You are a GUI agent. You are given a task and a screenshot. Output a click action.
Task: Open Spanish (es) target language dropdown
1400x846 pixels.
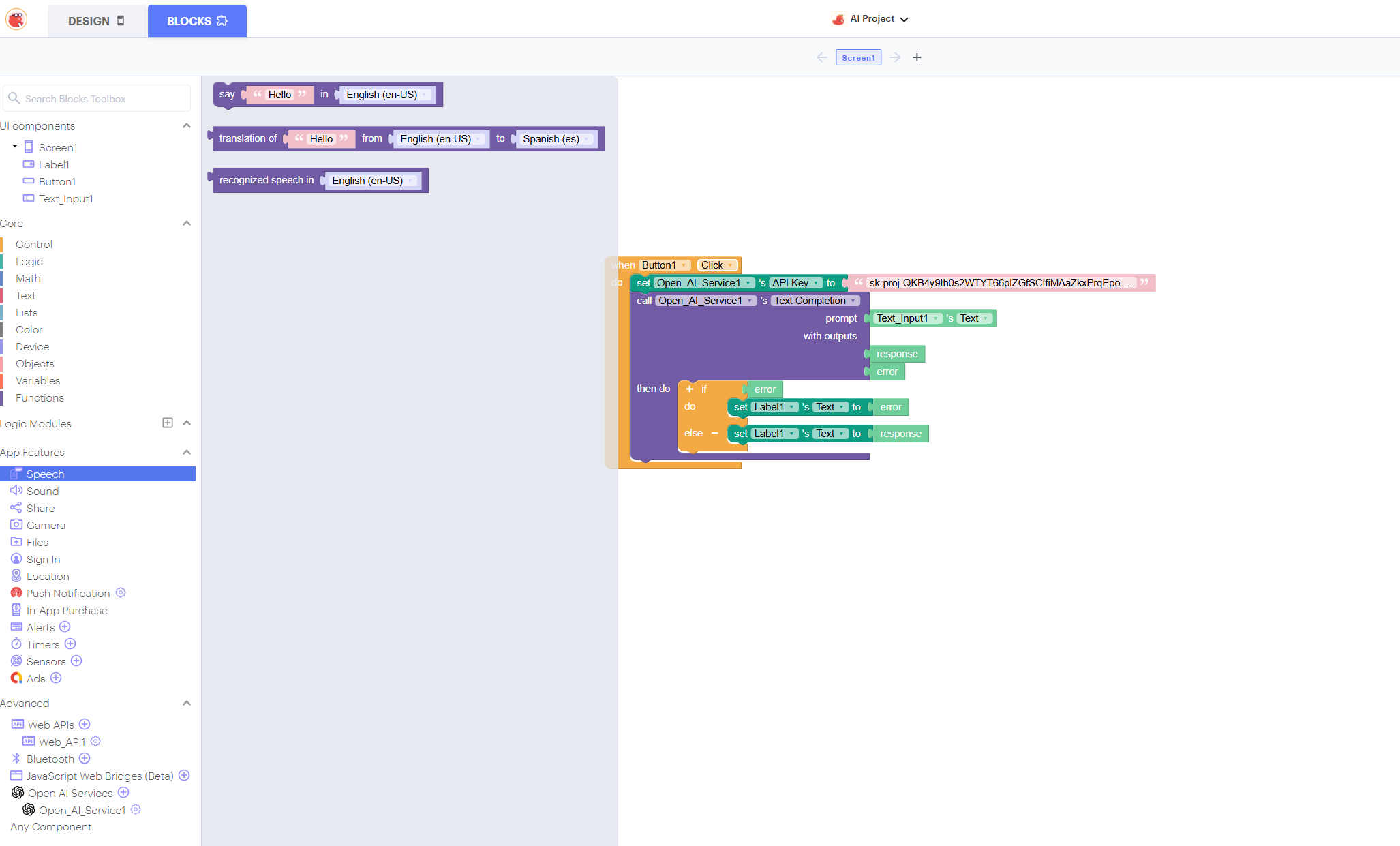[x=556, y=139]
